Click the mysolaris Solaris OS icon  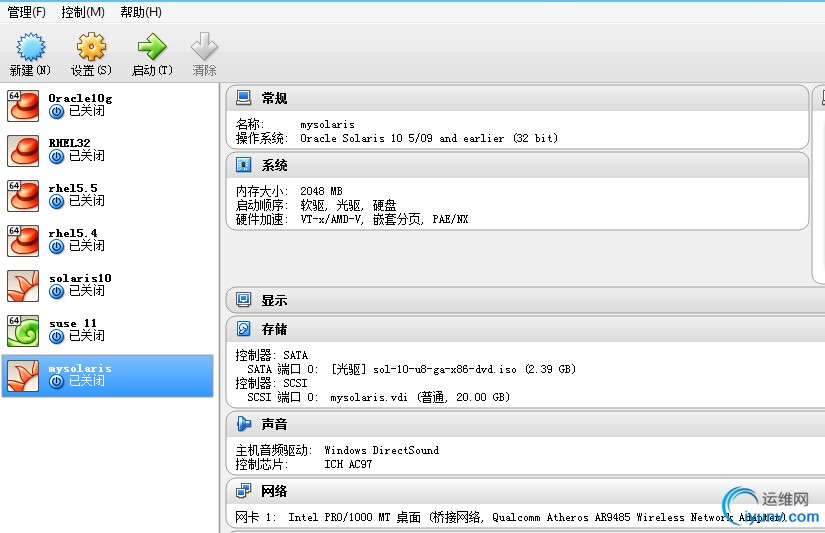(x=23, y=376)
